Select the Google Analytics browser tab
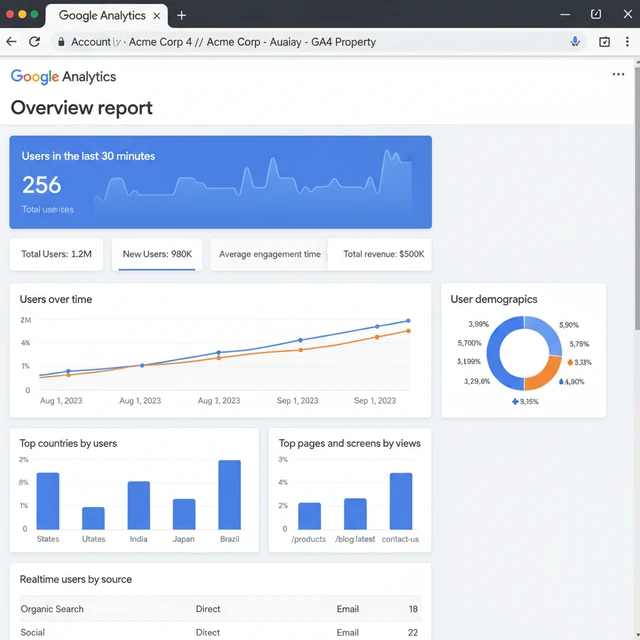640x640 pixels. [107, 16]
